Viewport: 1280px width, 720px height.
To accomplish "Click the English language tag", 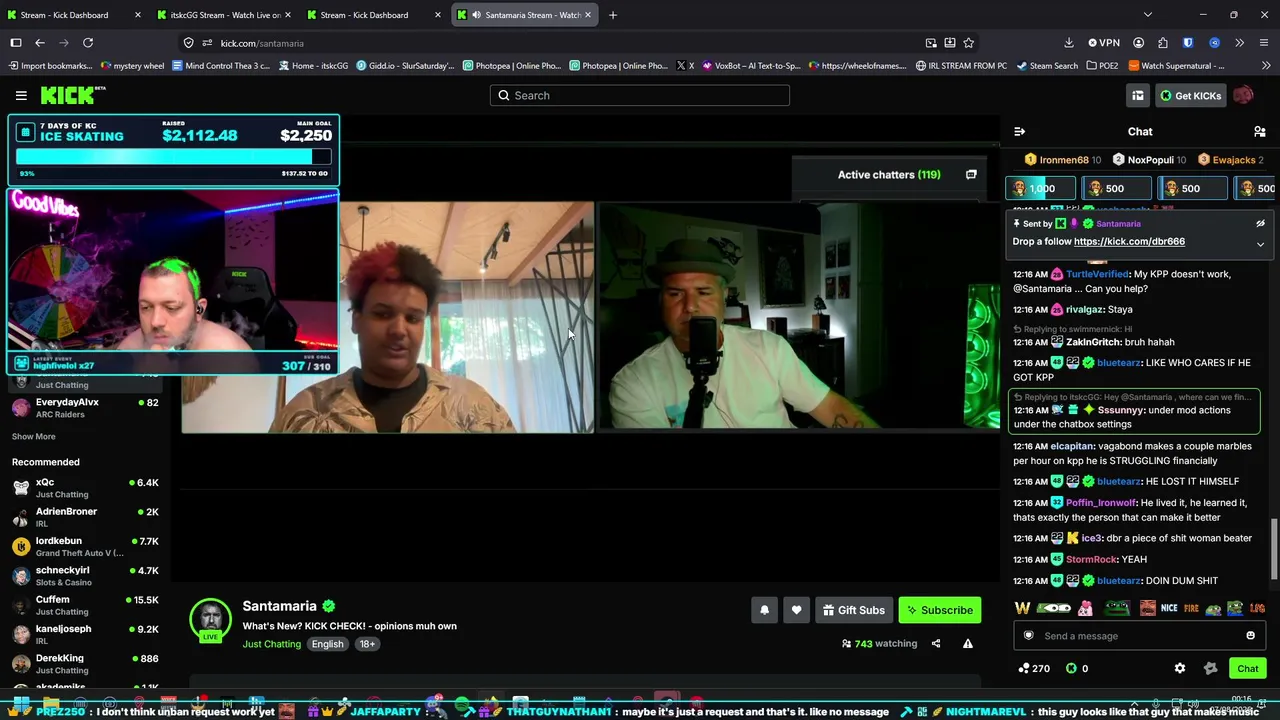I will 327,644.
